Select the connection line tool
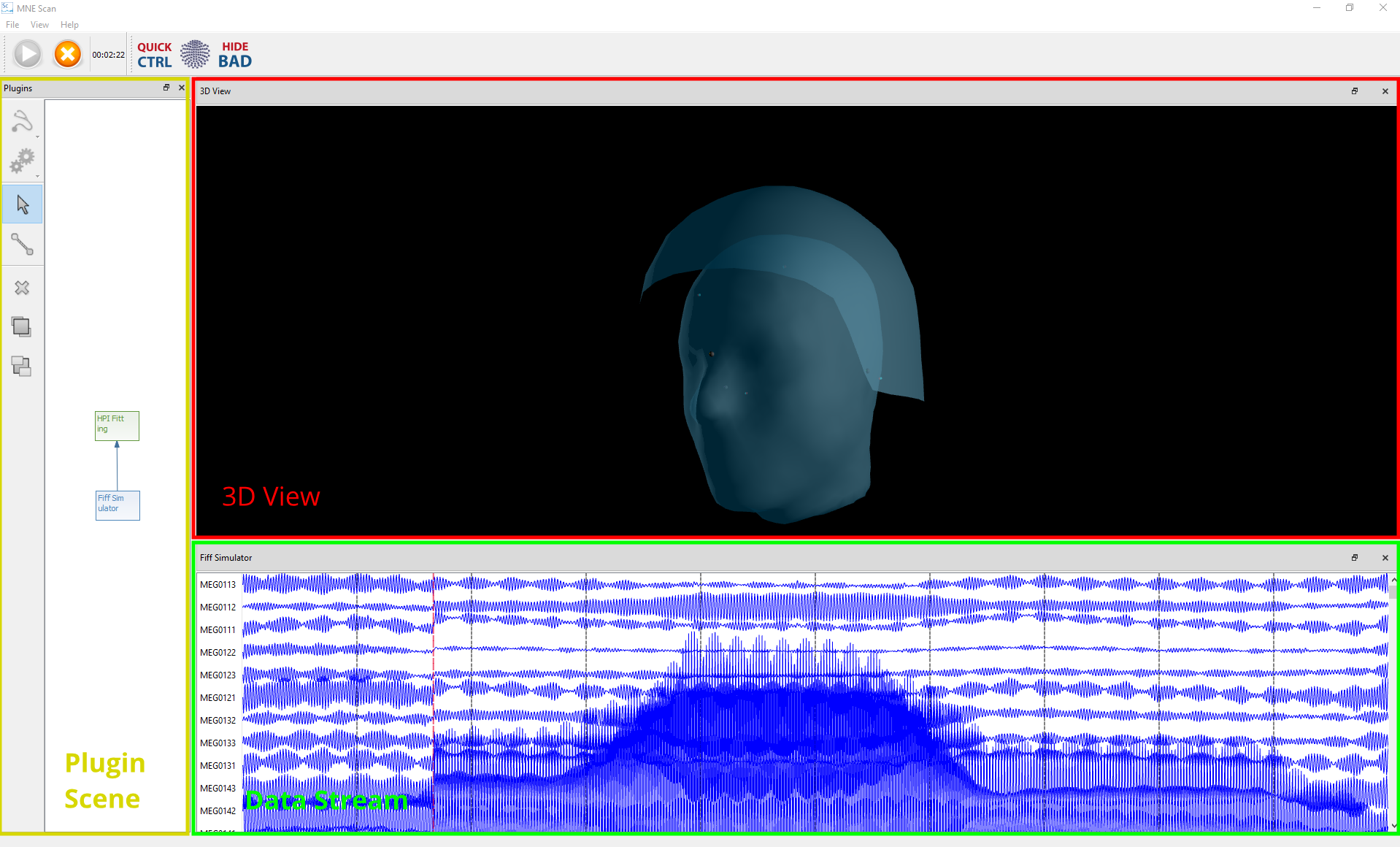 pos(23,245)
